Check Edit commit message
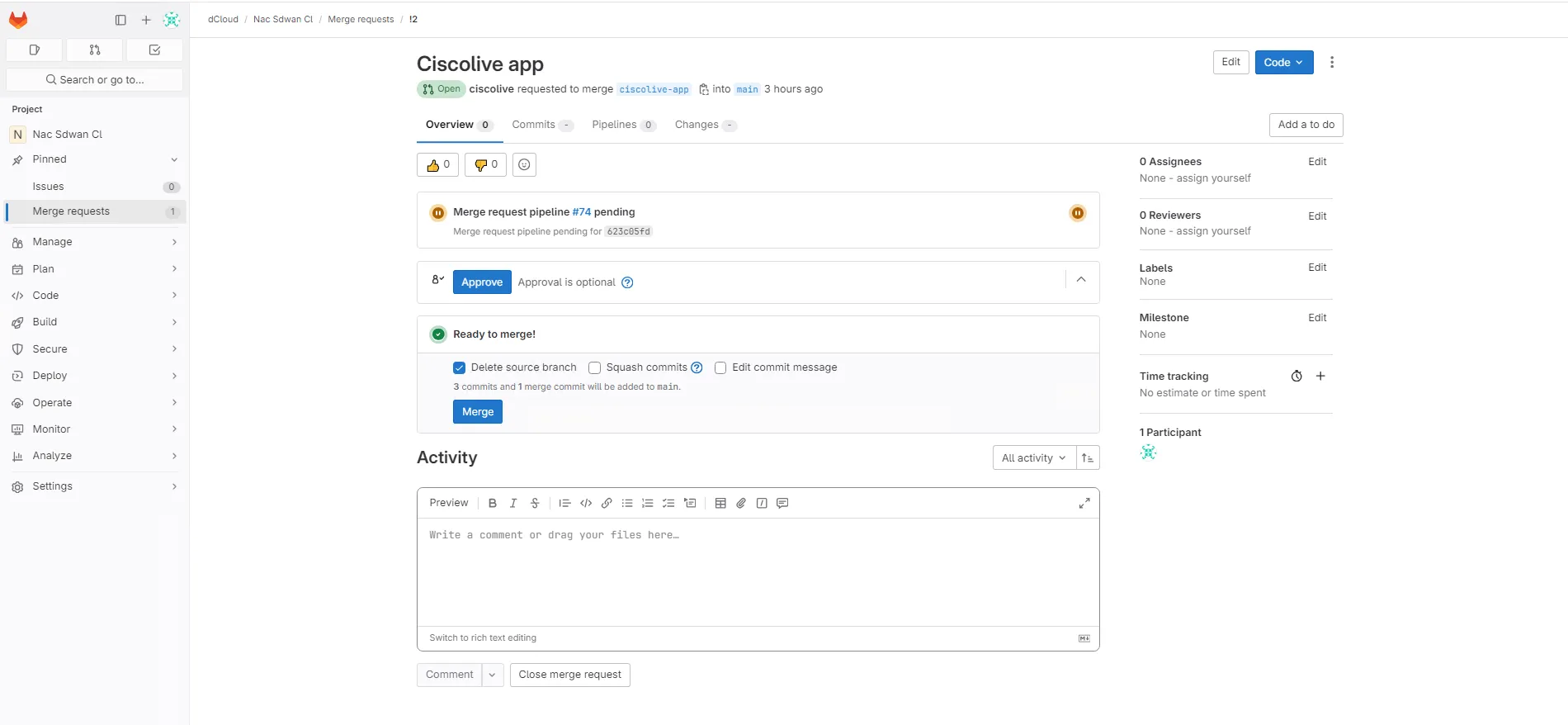The height and width of the screenshot is (725, 1568). click(x=720, y=367)
